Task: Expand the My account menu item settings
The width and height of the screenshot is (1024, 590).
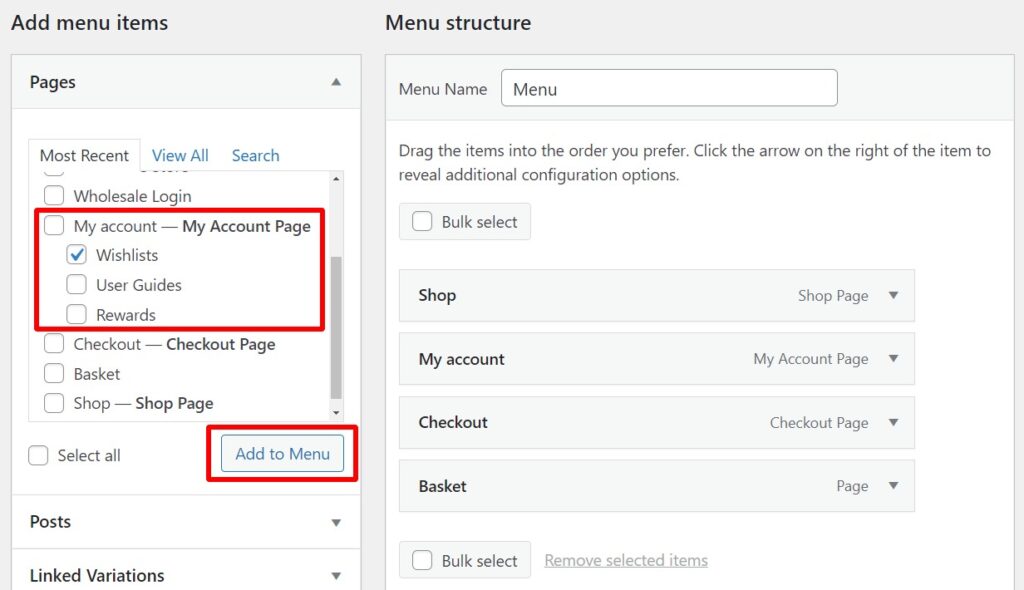Action: (x=893, y=359)
